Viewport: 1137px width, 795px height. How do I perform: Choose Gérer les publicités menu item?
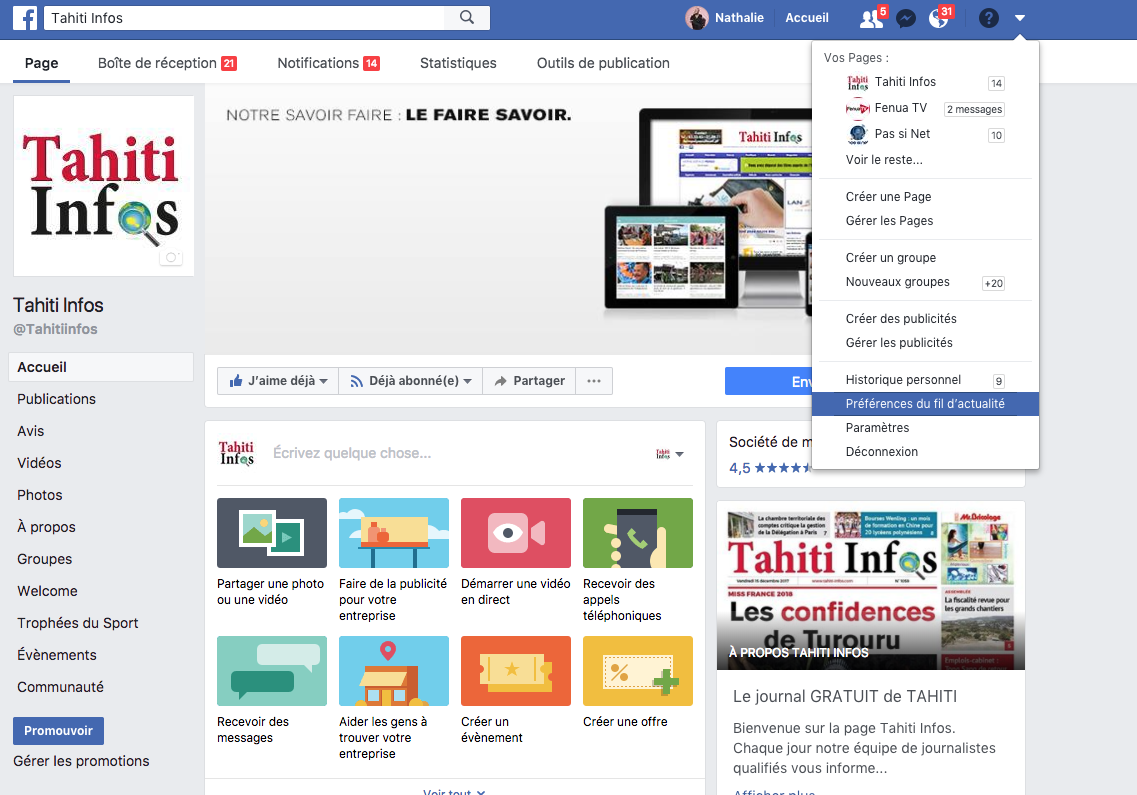(925, 342)
